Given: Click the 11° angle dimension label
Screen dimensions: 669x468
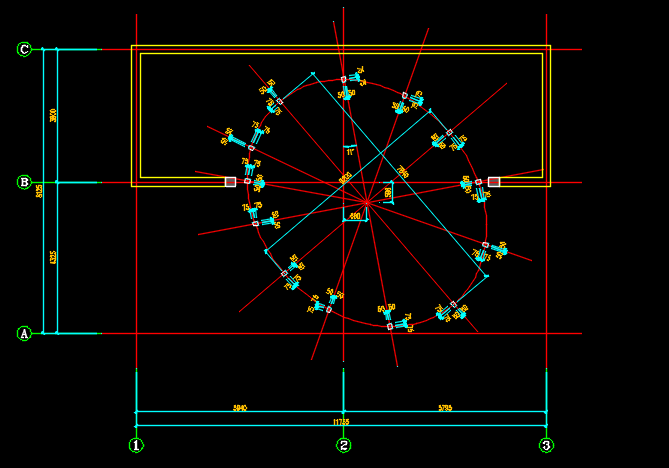Looking at the screenshot, I should point(350,152).
